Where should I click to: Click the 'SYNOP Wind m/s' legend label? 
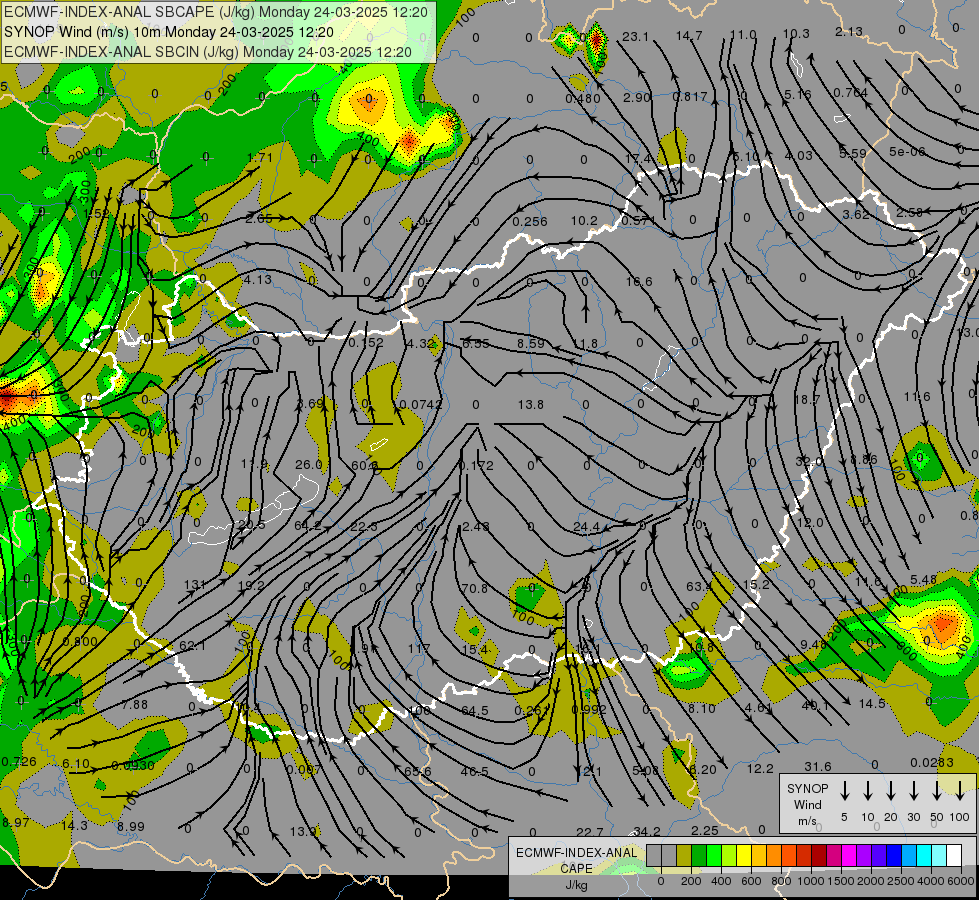[807, 804]
